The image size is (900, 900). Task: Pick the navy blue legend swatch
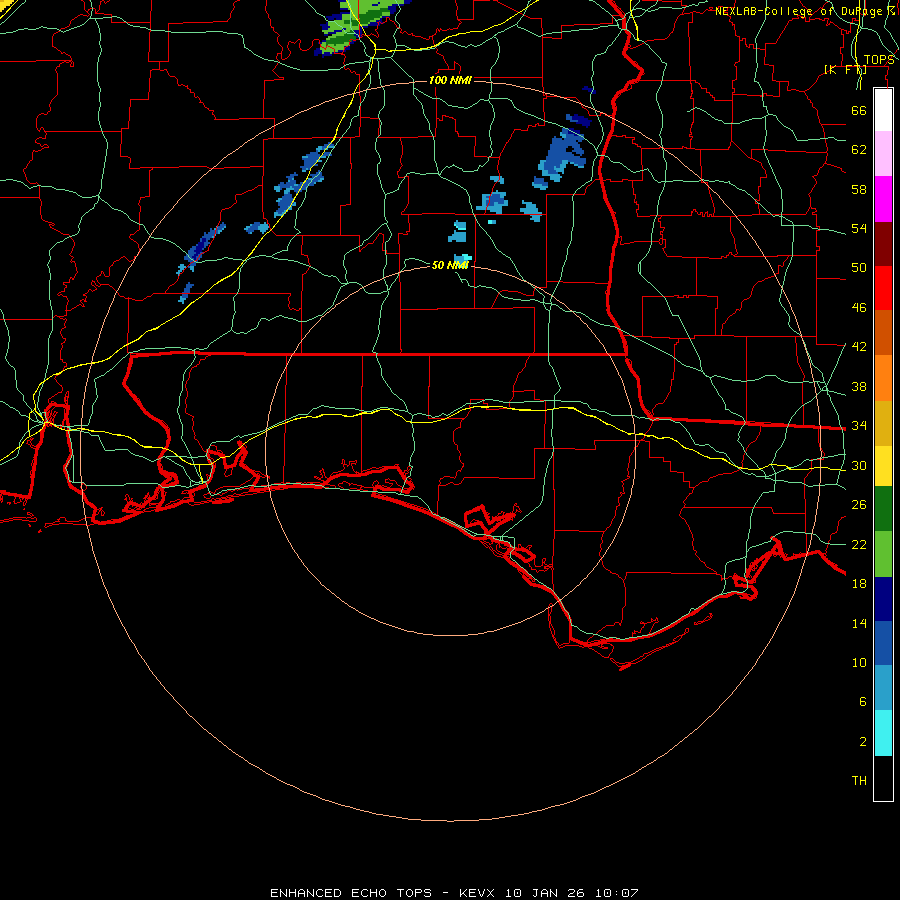coord(883,599)
